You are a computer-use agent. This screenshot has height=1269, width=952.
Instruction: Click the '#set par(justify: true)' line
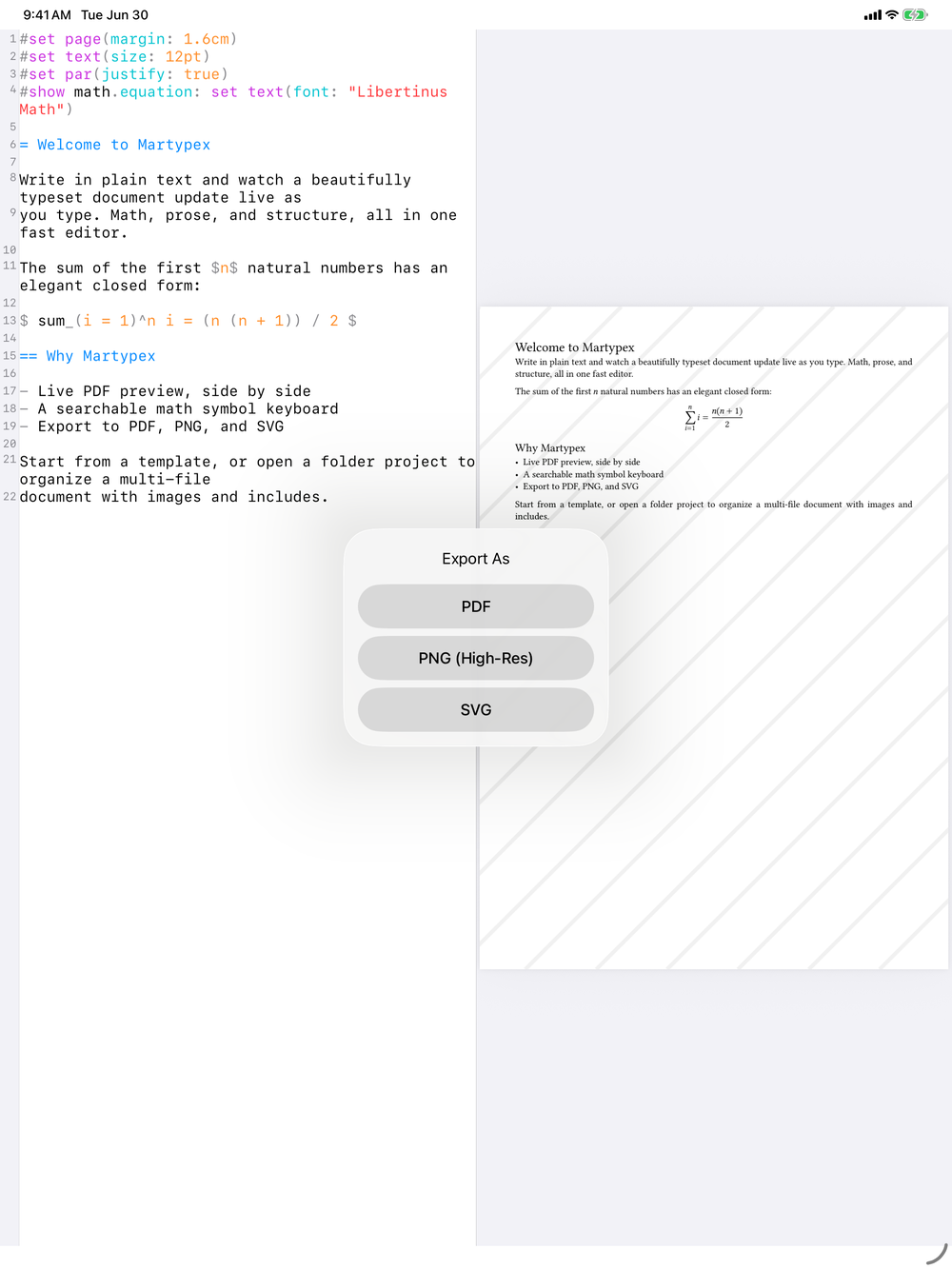(x=124, y=74)
